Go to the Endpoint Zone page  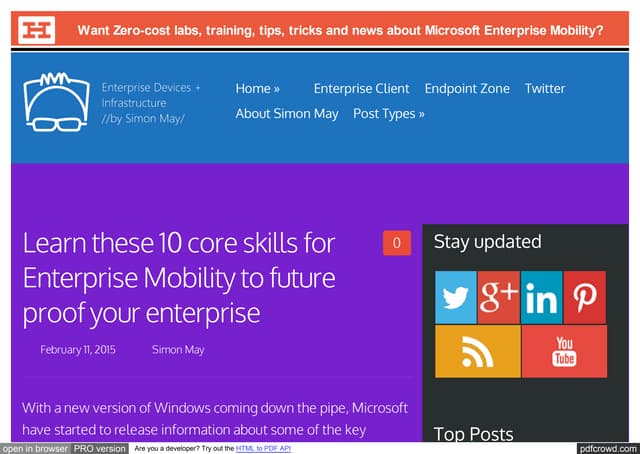coord(467,89)
